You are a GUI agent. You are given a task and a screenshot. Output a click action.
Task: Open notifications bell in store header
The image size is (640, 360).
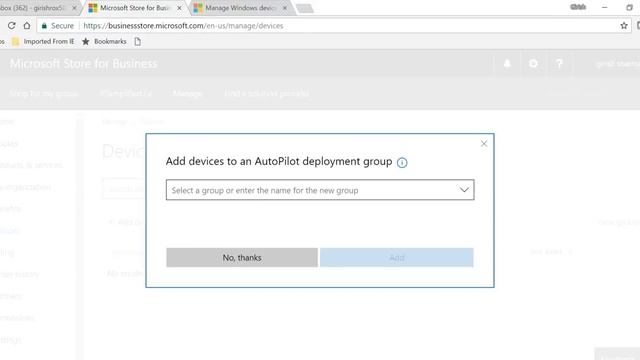[x=507, y=64]
